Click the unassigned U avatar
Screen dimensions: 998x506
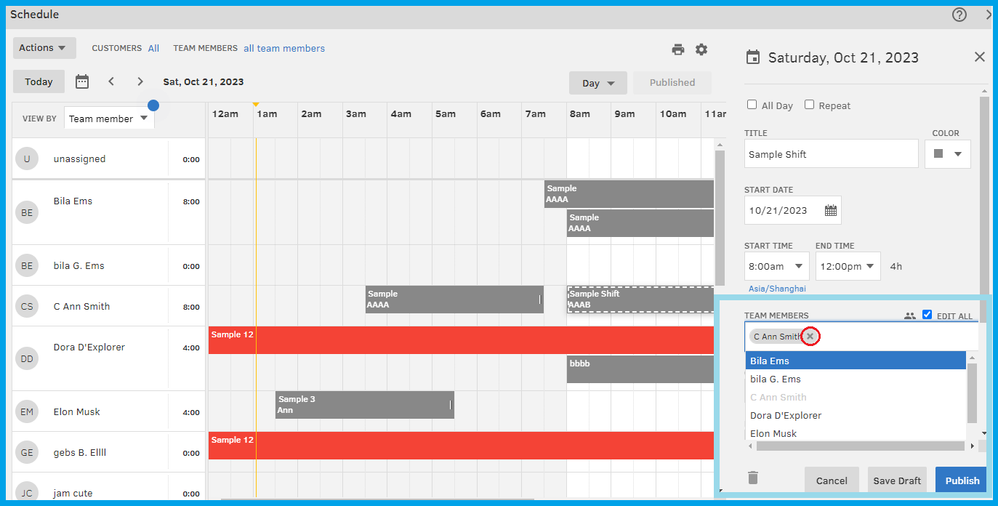27,159
